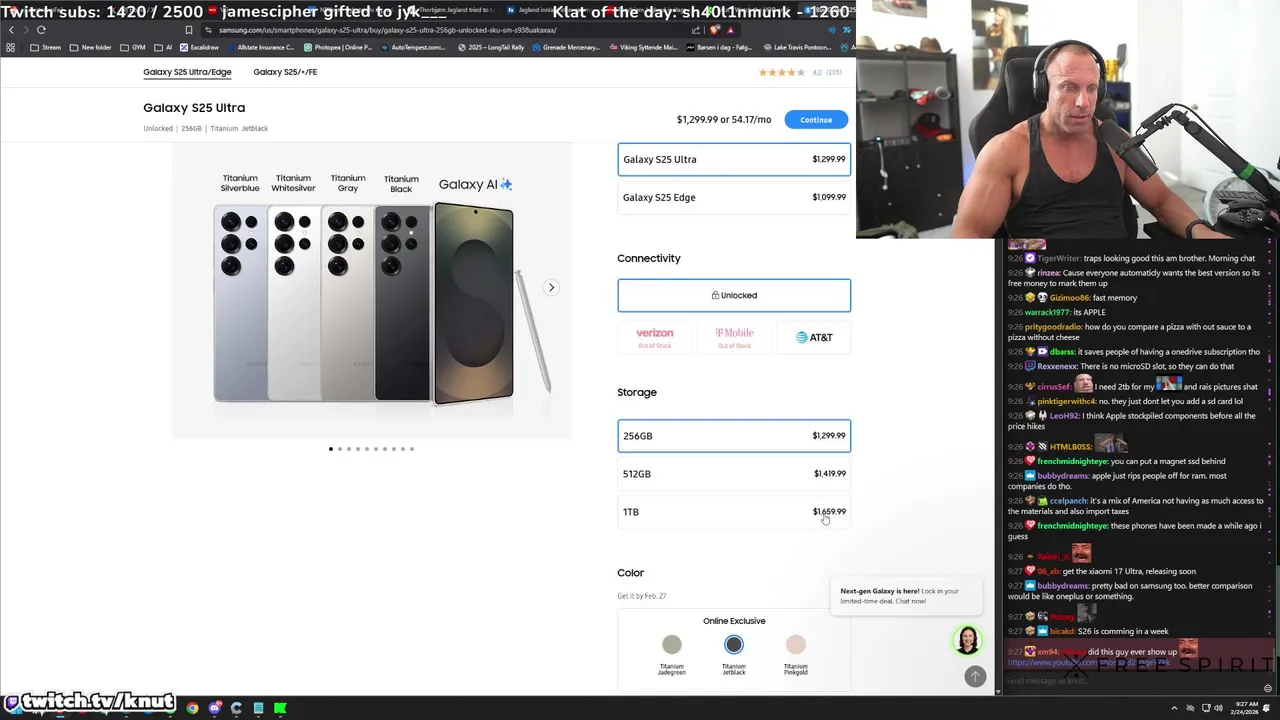Image resolution: width=1280 pixels, height=720 pixels.
Task: Click the browser address bar URL
Action: [388, 30]
